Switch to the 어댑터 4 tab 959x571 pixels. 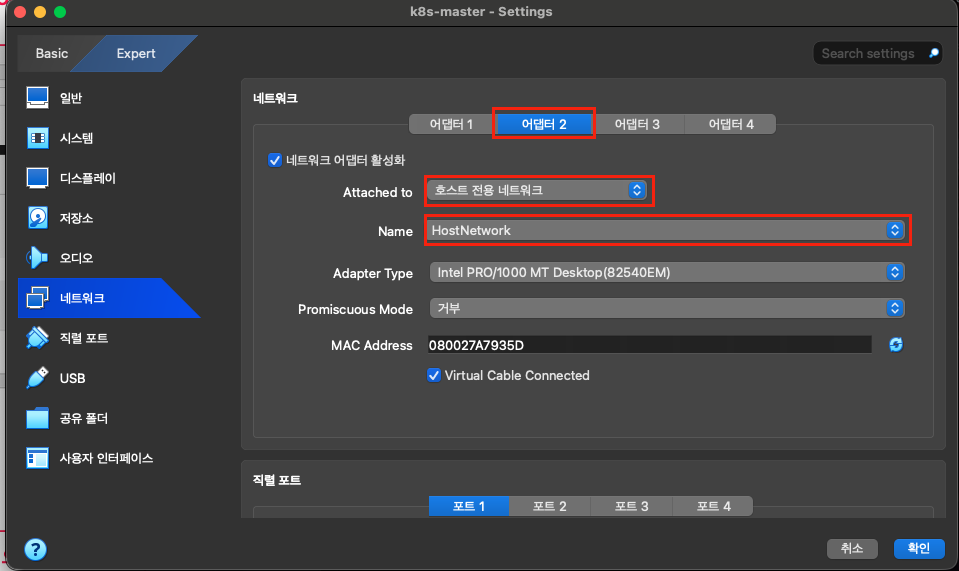click(731, 124)
